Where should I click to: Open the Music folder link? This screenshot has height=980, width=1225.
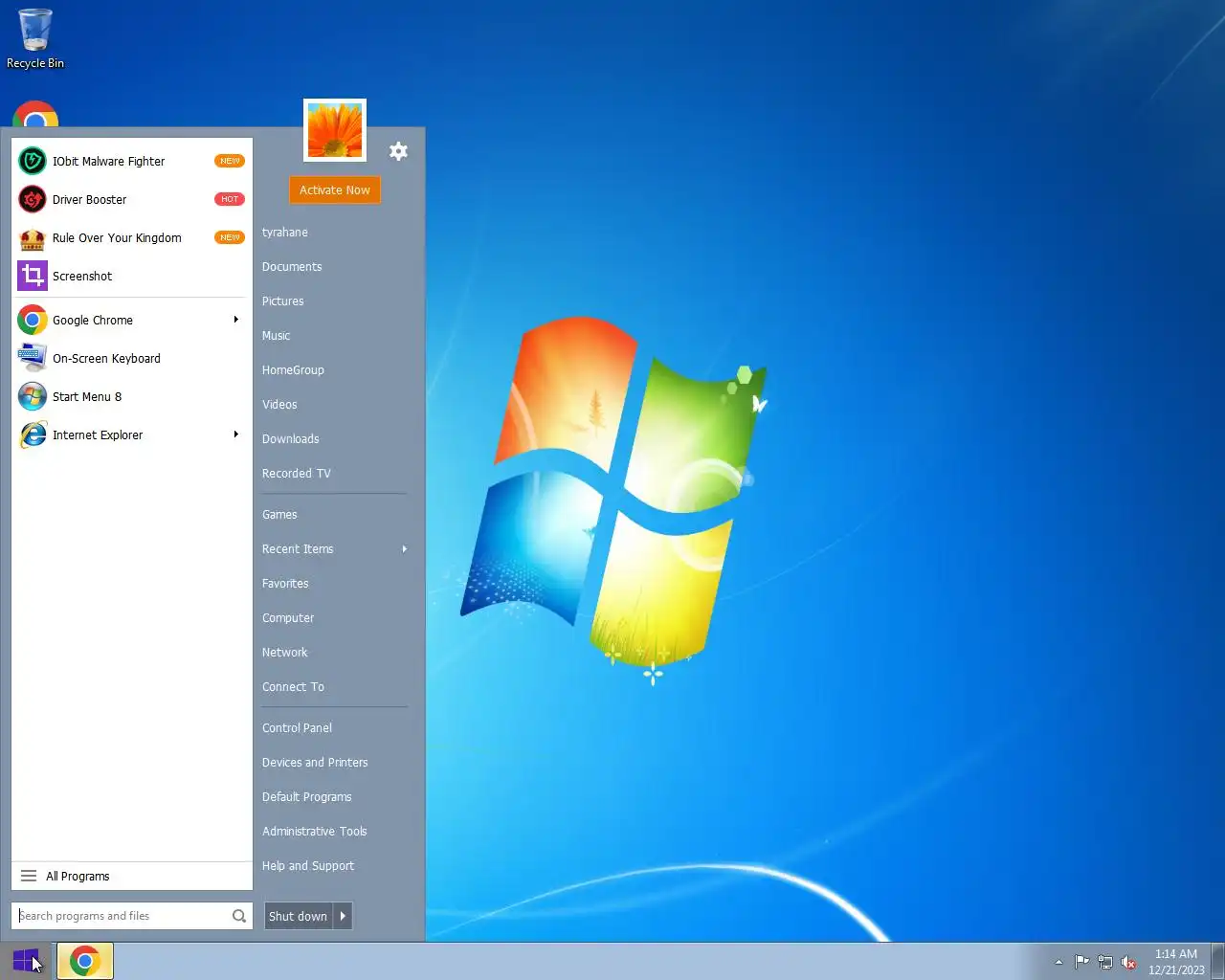(277, 336)
